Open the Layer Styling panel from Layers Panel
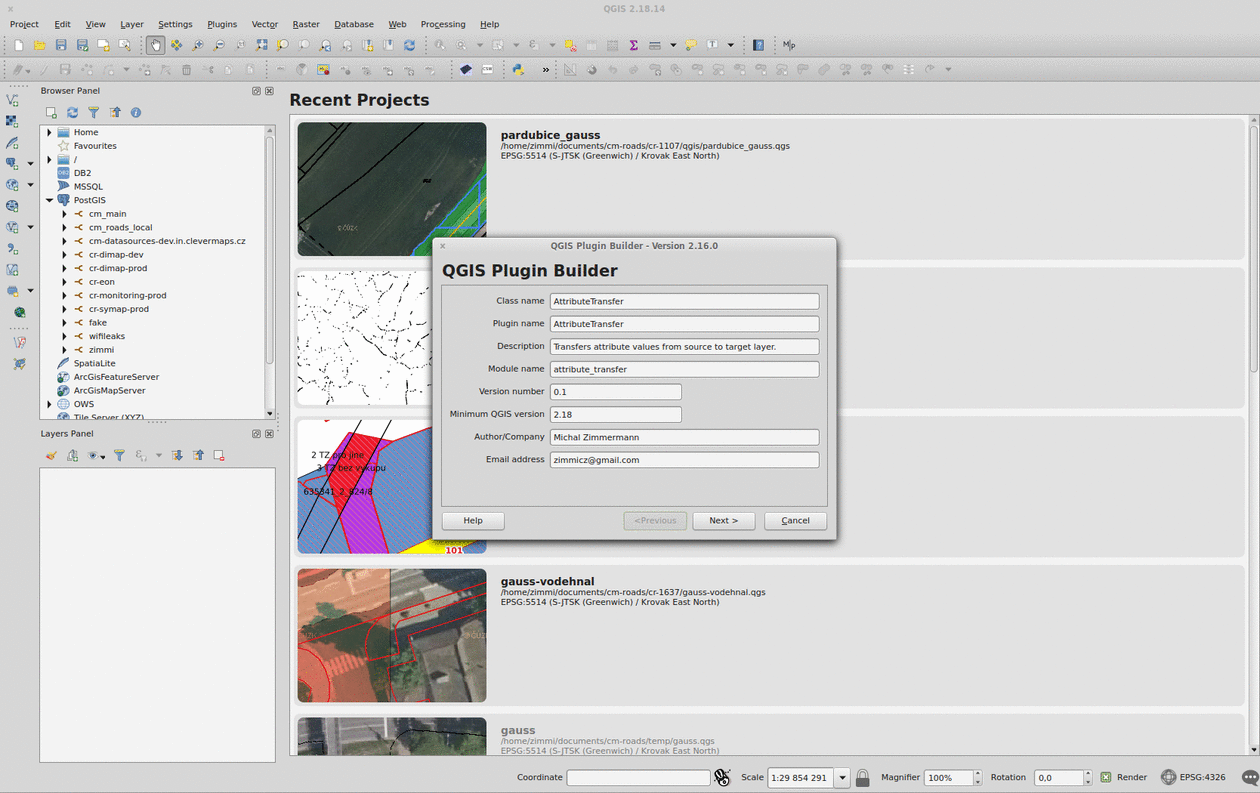Viewport: 1260px width, 793px height. click(51, 455)
